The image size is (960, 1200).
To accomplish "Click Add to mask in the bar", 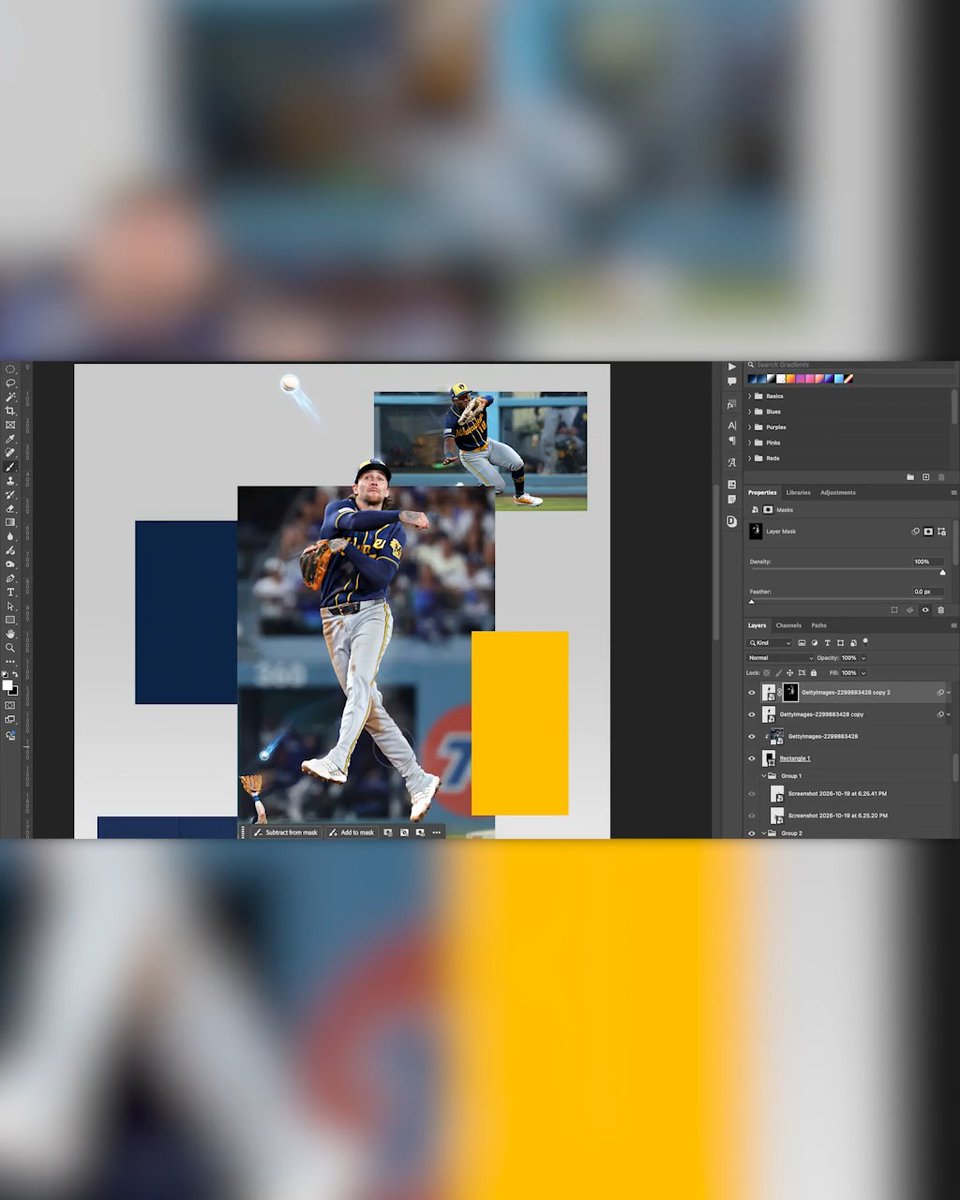I will (352, 832).
